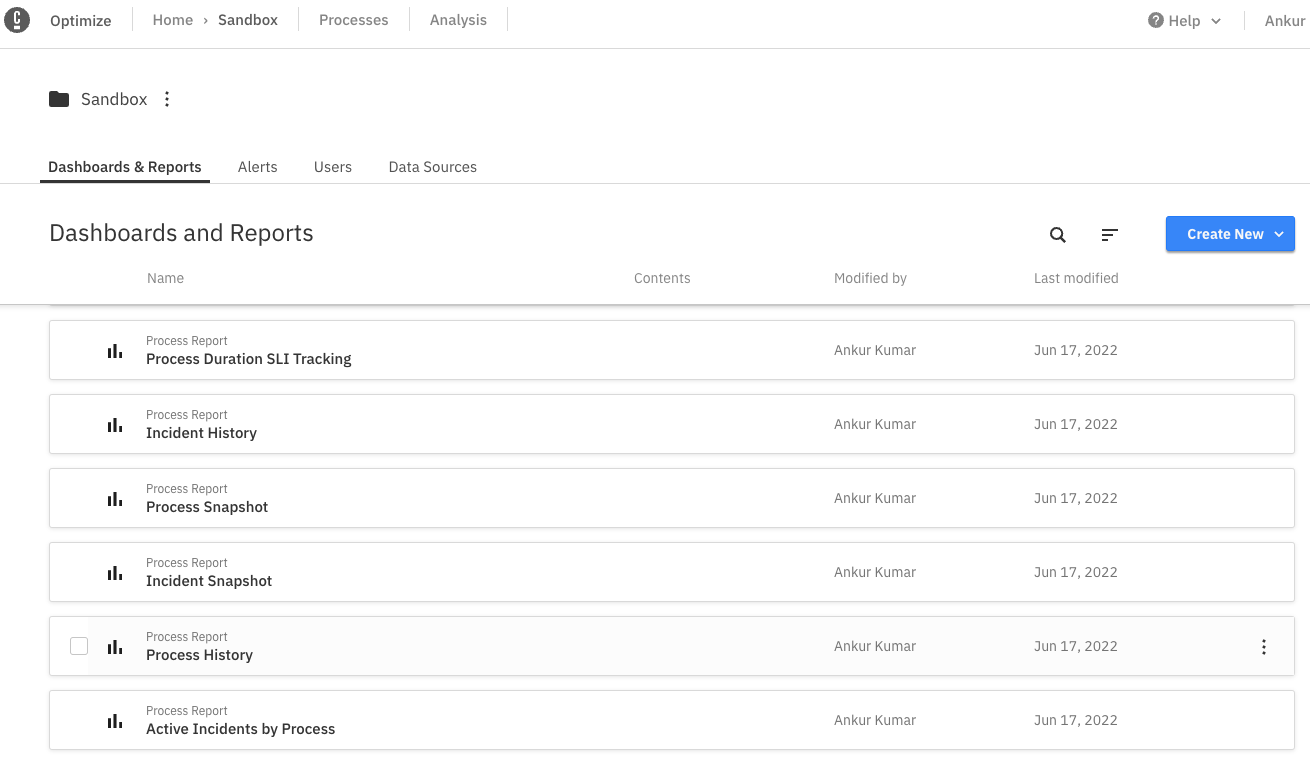Click Jun 17, 2022 in Process Snapshot row
Screen dimensions: 1310x759
(x=1076, y=498)
